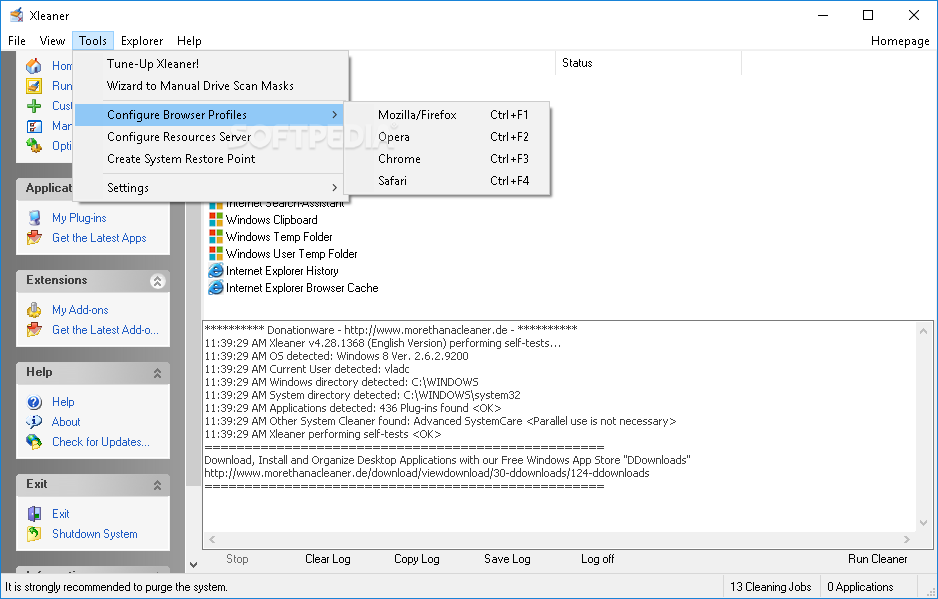Click the Check for Updates globe icon

click(34, 442)
